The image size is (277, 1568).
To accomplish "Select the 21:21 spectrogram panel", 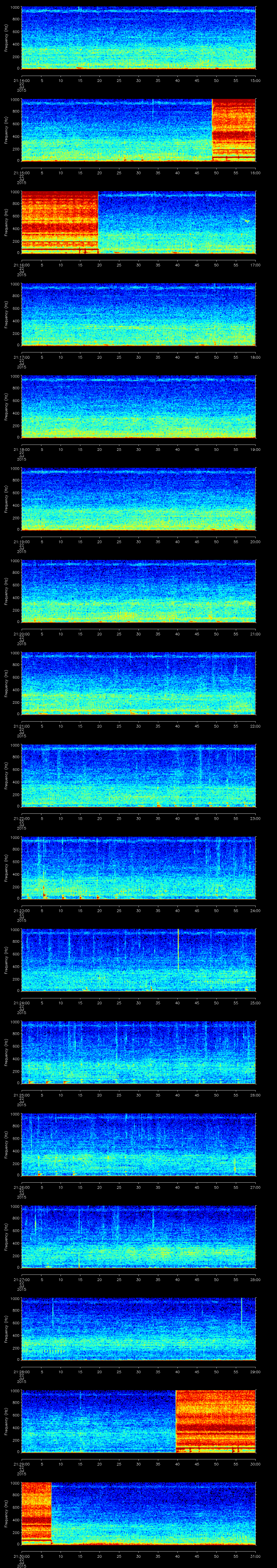I will point(138,683).
